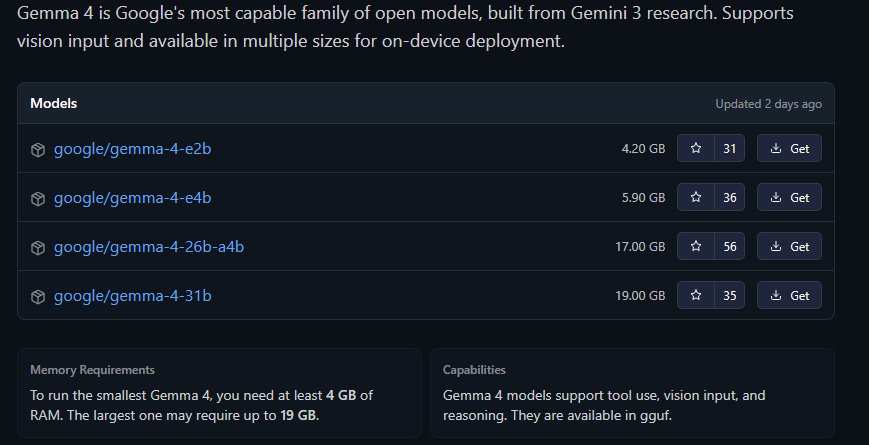
Task: Click package icon beside gemma-4-e2b
Action: (38, 150)
